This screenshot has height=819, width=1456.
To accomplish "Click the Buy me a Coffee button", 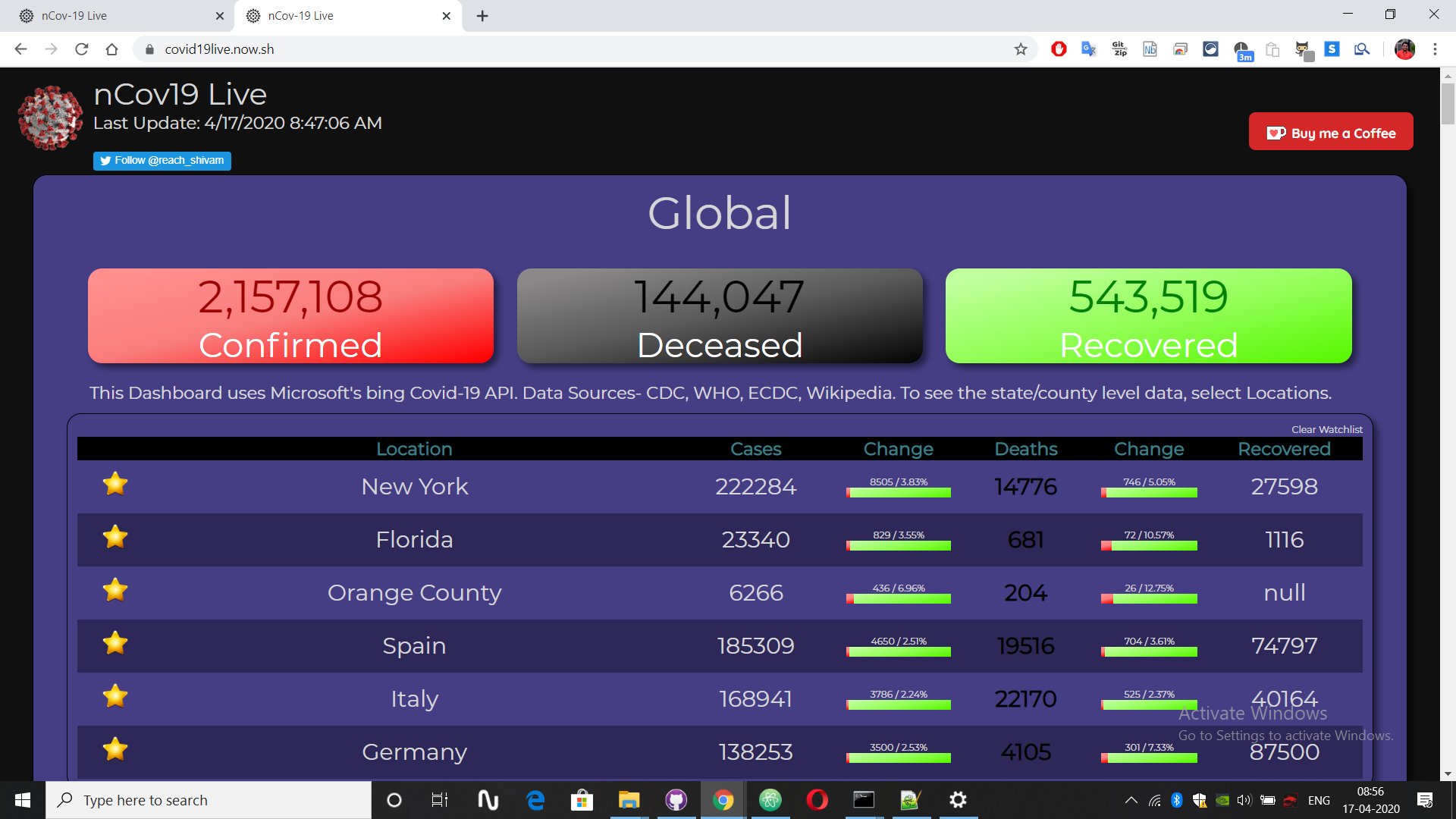I will coord(1330,132).
